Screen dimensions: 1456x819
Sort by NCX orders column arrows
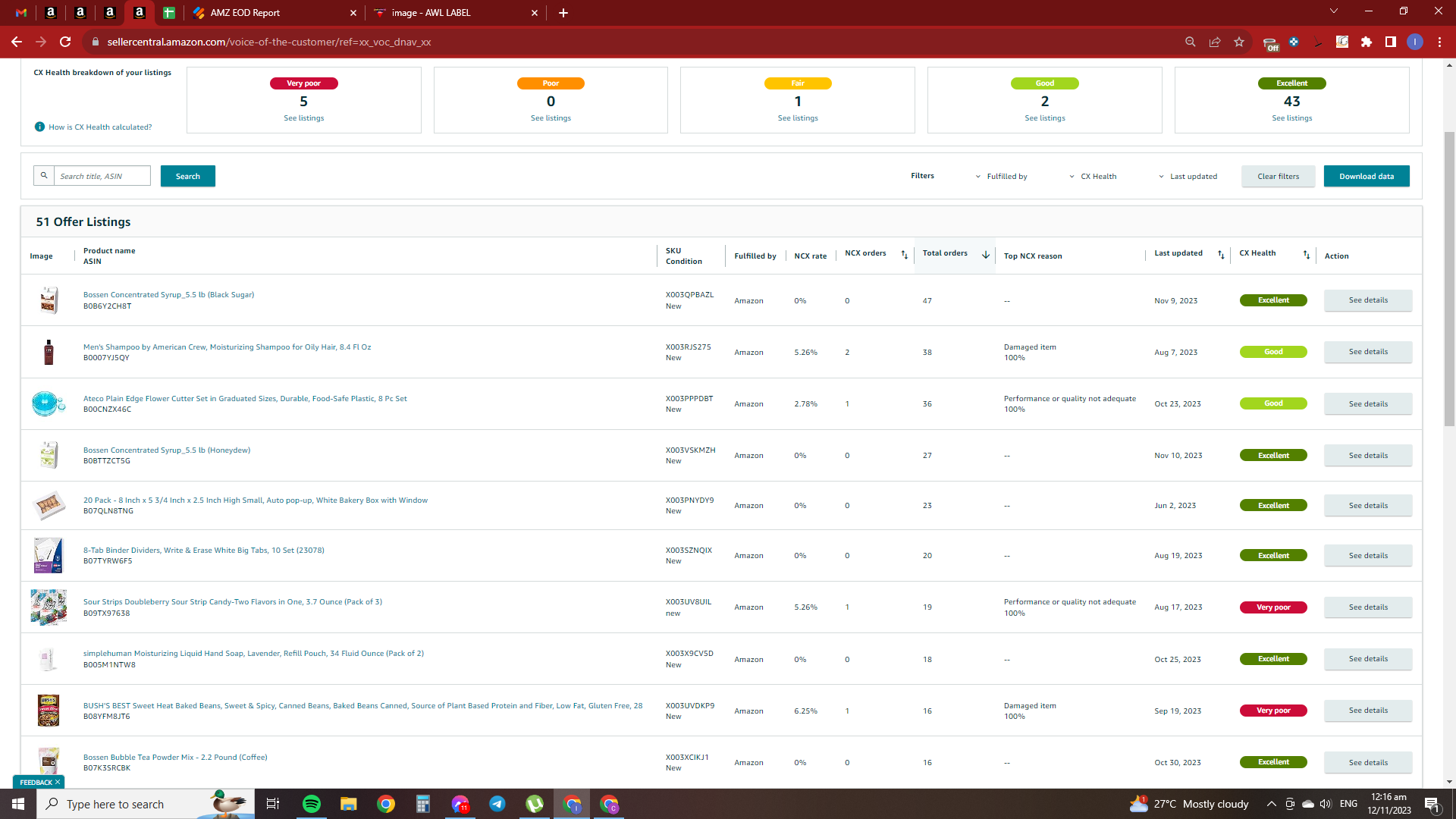904,255
